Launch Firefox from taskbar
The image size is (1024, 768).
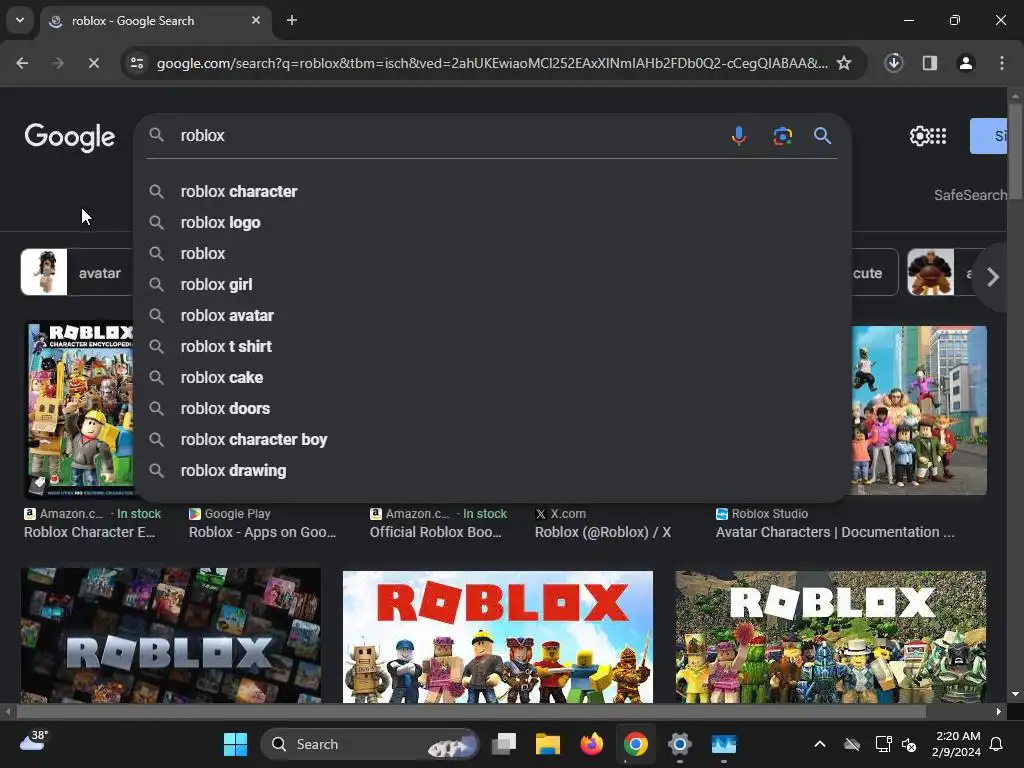point(592,744)
